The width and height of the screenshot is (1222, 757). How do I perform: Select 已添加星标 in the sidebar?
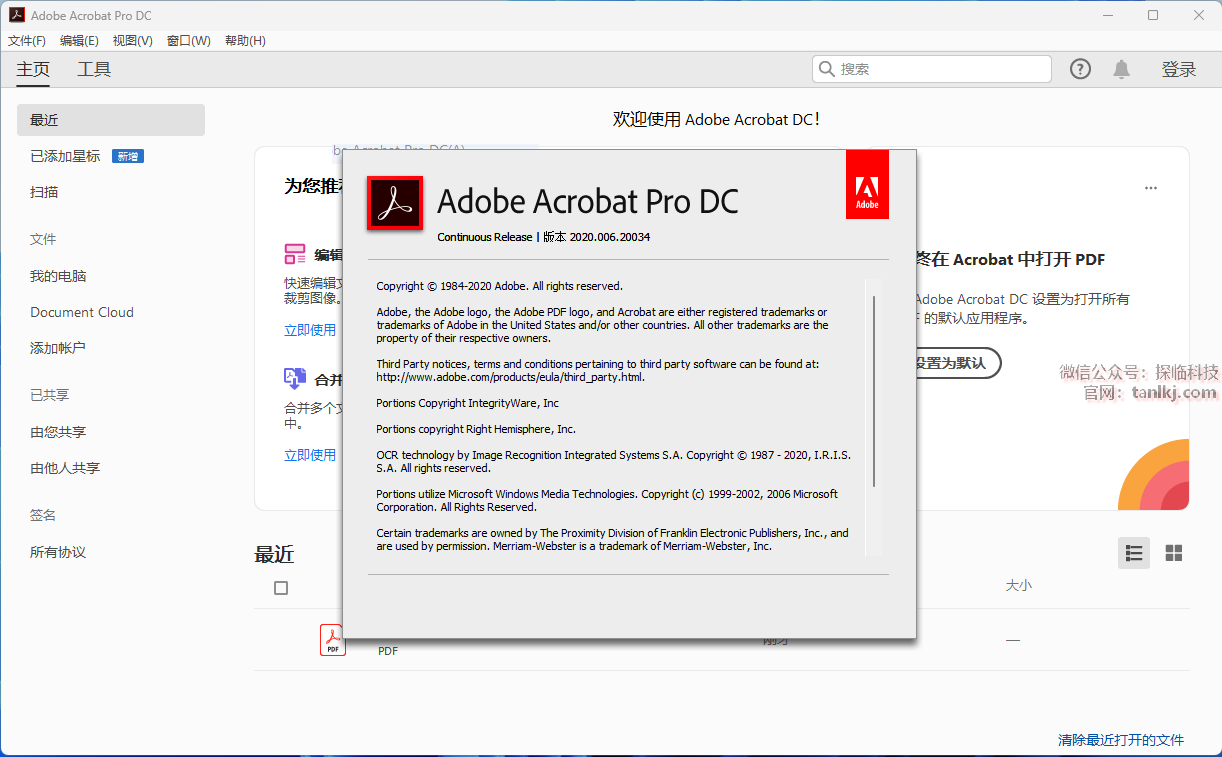point(65,156)
